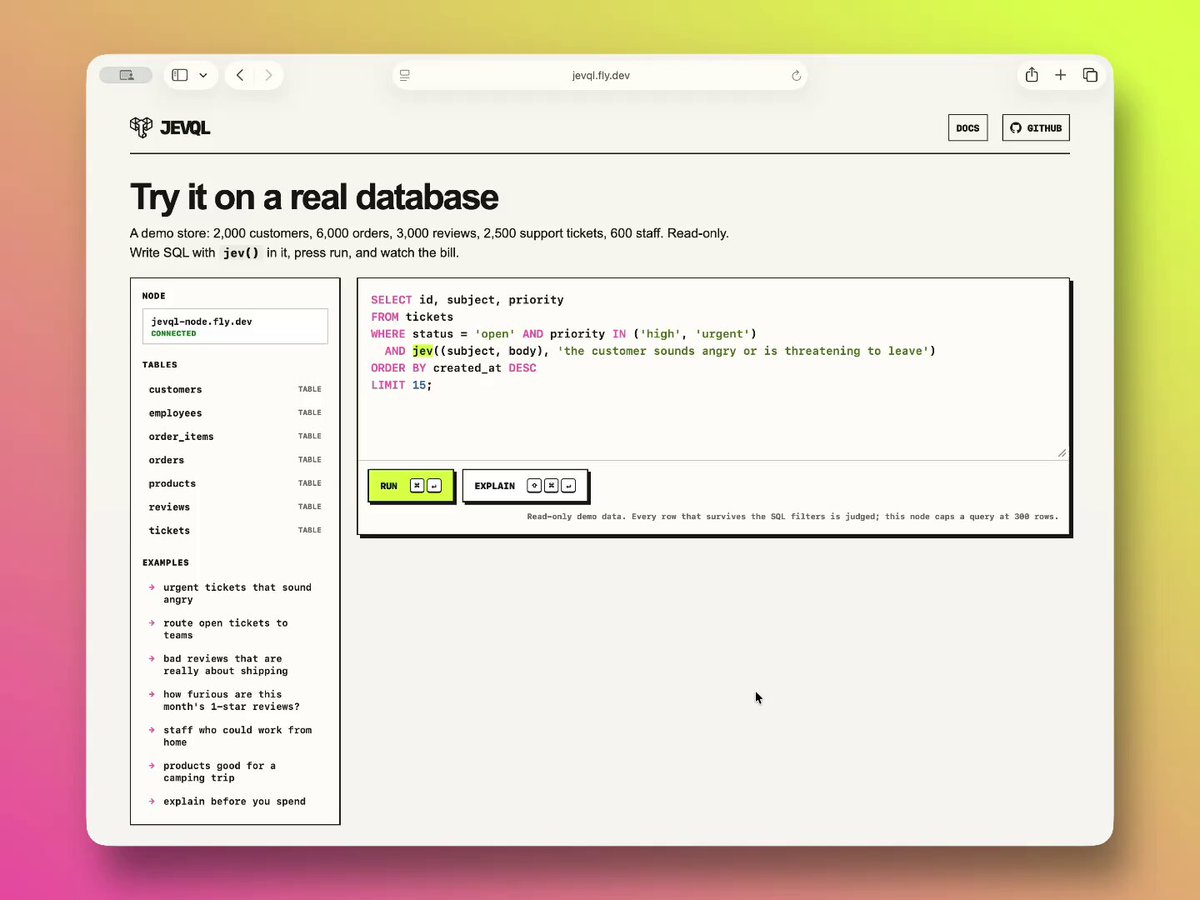The width and height of the screenshot is (1200, 900).
Task: Click the reader icon in the address bar
Action: 405,75
